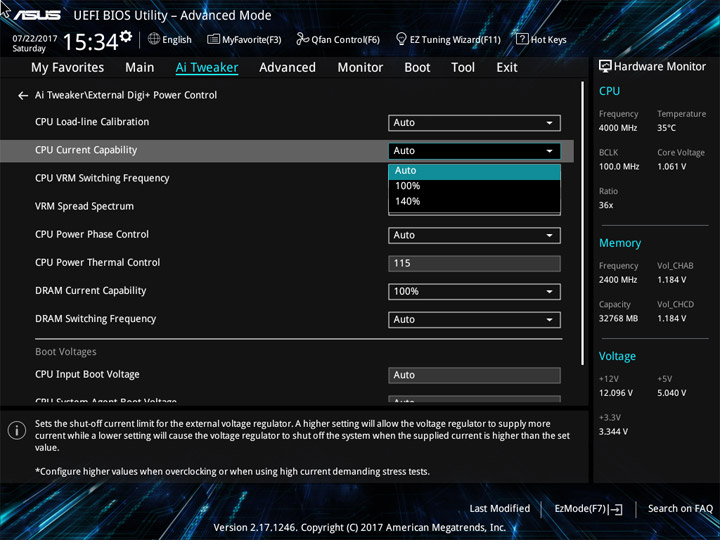The width and height of the screenshot is (720, 540).
Task: Select CPU Power Phase Control label
Action: (x=92, y=234)
